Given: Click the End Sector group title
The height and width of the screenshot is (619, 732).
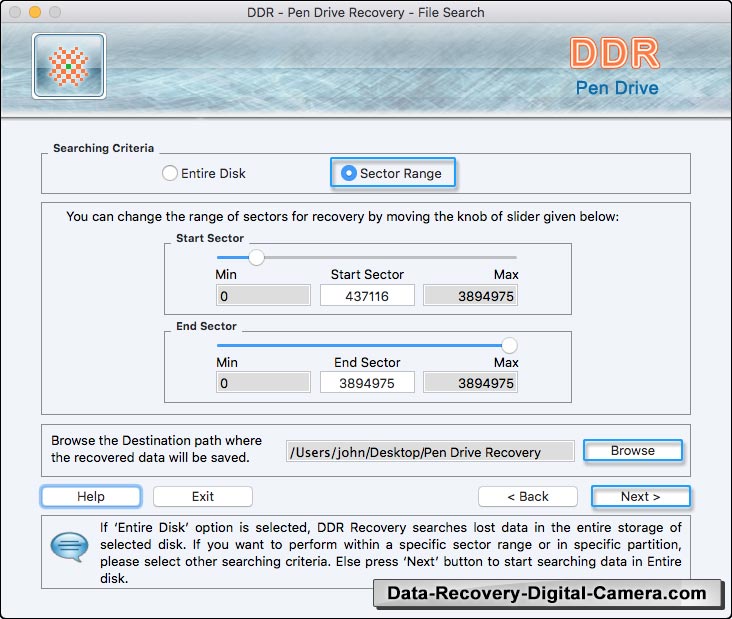Looking at the screenshot, I should pyautogui.click(x=206, y=326).
